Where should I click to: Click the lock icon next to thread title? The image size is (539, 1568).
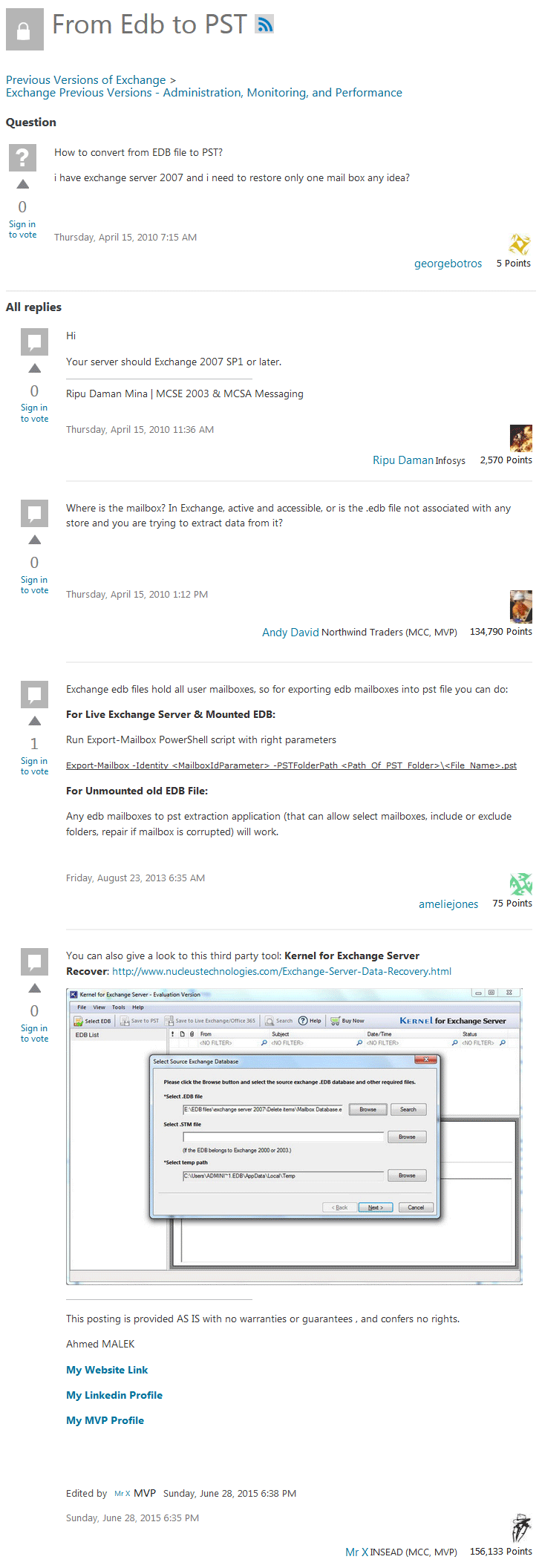[x=24, y=31]
